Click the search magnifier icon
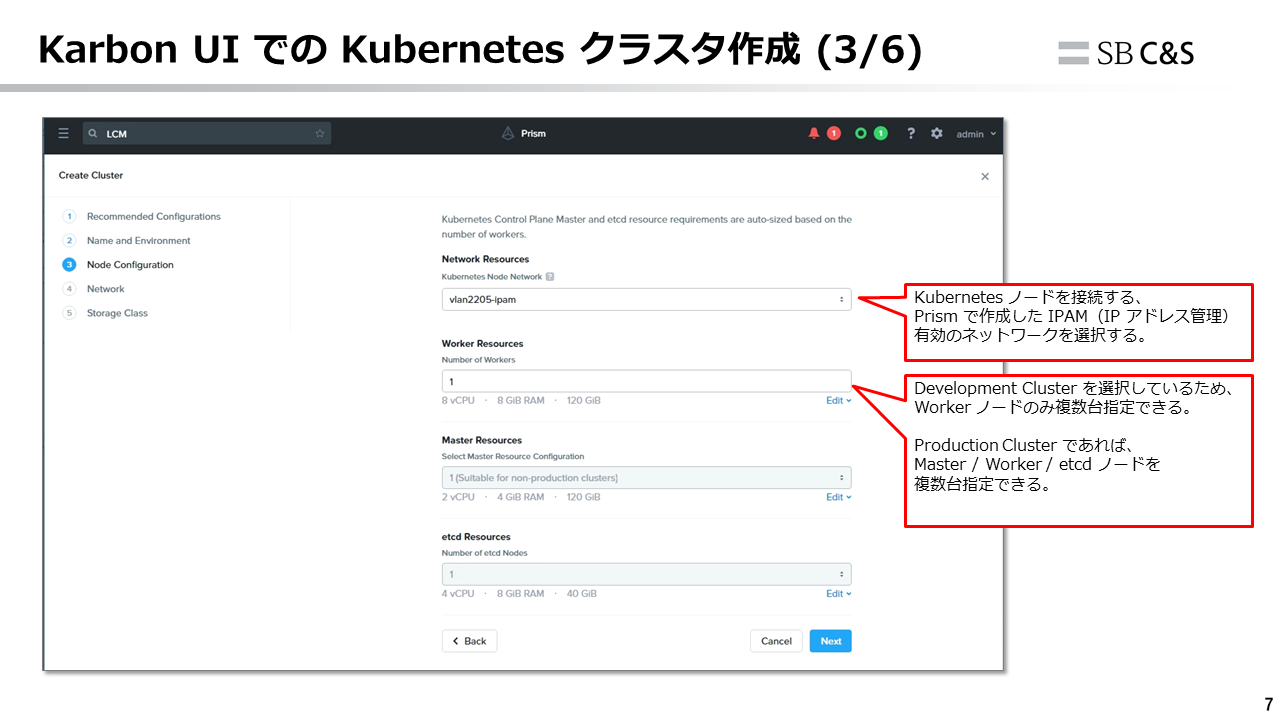This screenshot has height=720, width=1280. (x=93, y=133)
